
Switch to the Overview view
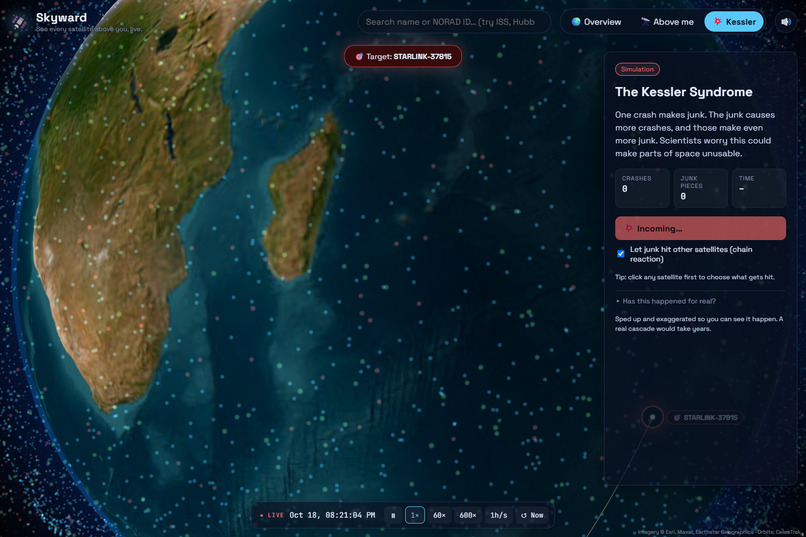click(x=596, y=22)
